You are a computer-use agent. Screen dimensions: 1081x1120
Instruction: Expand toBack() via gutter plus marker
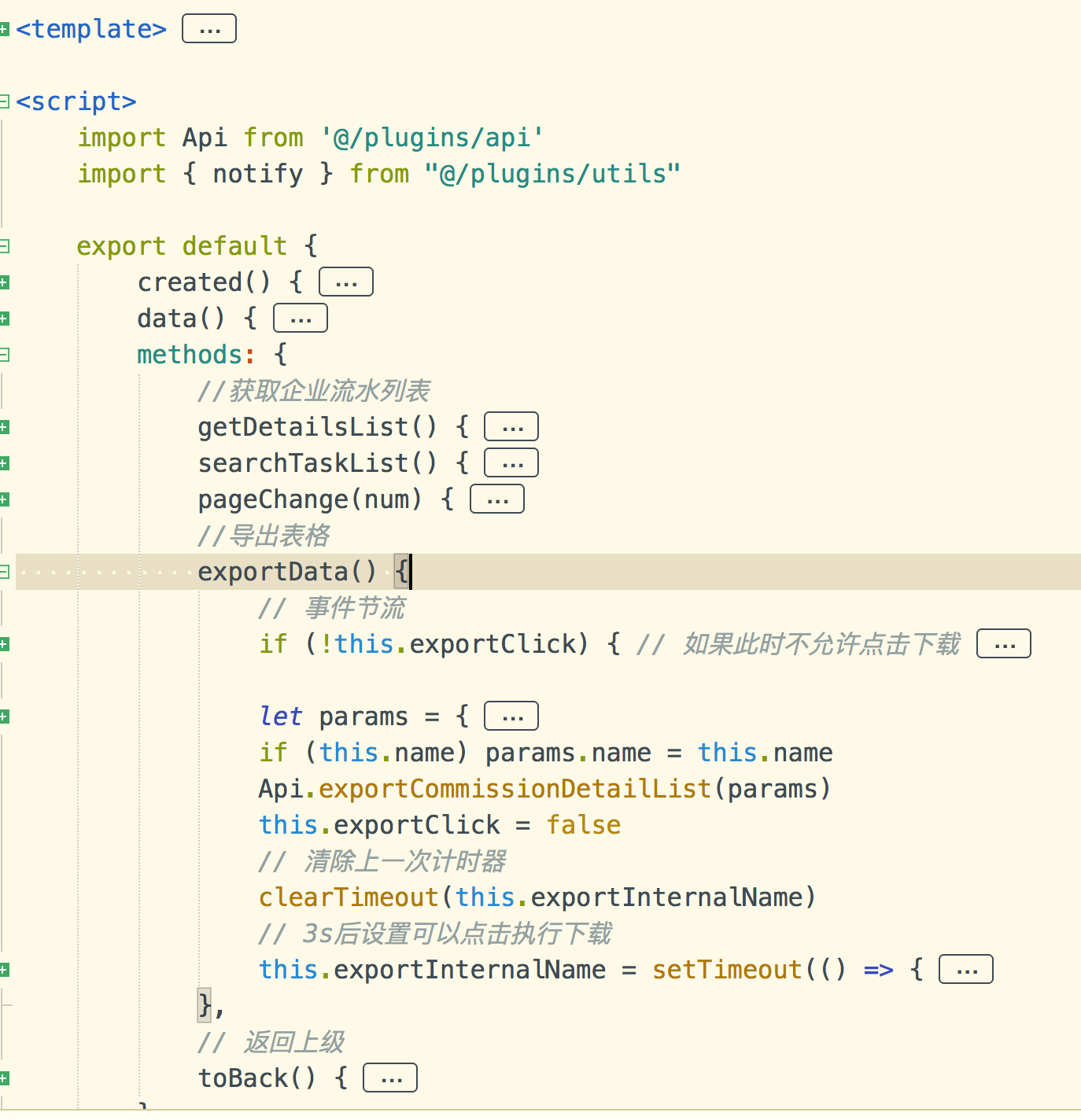pyautogui.click(x=4, y=1078)
